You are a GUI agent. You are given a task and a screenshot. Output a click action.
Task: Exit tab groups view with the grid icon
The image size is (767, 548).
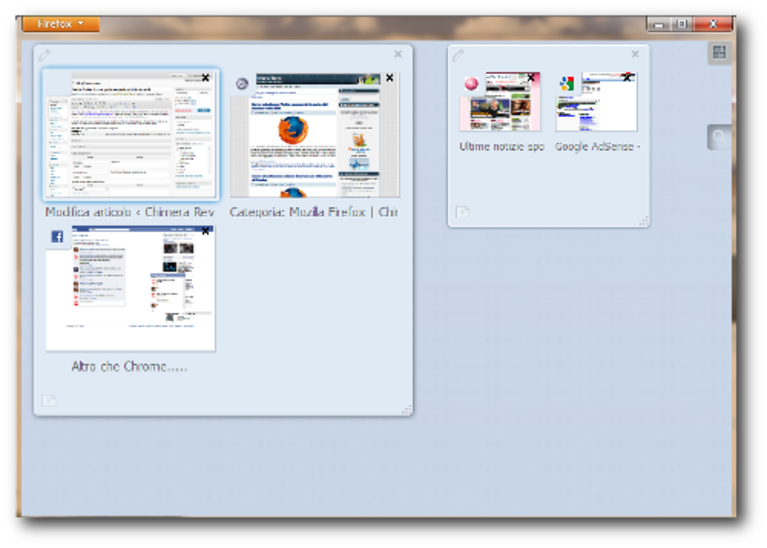point(719,52)
